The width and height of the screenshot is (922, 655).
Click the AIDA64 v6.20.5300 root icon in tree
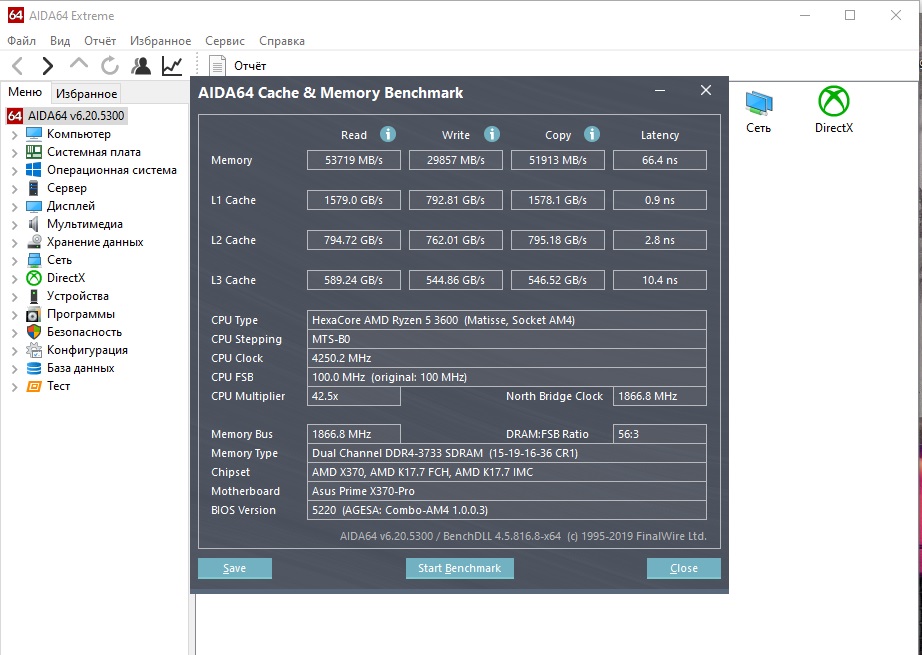point(15,116)
